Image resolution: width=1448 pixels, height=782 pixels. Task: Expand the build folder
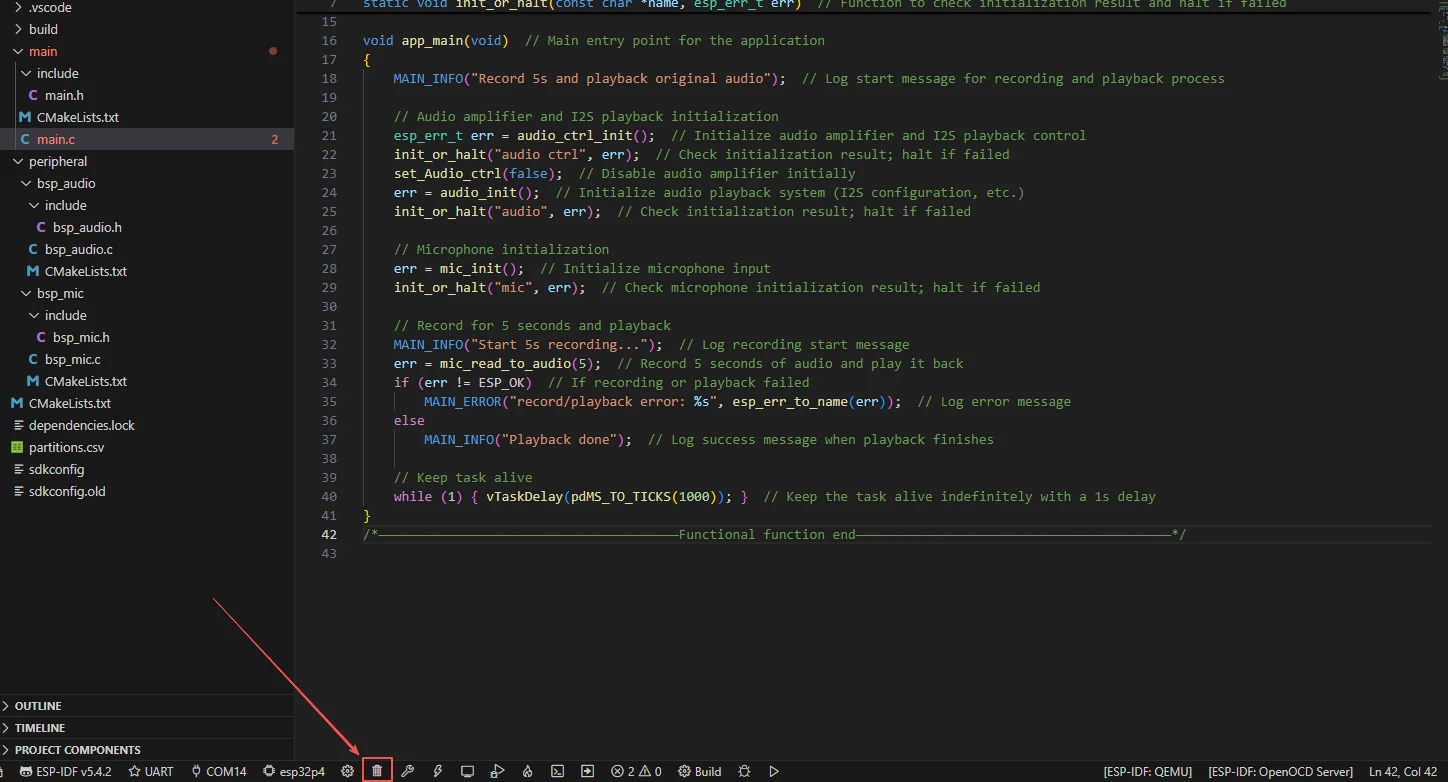pos(43,29)
